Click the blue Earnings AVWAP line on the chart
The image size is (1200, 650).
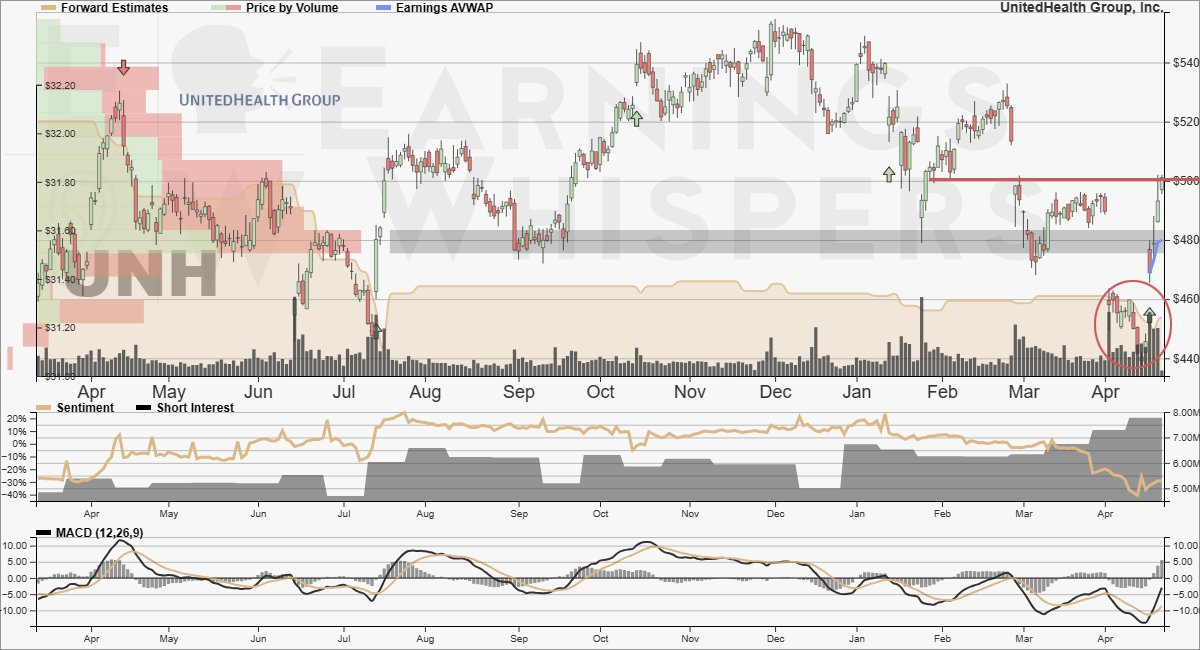1153,256
